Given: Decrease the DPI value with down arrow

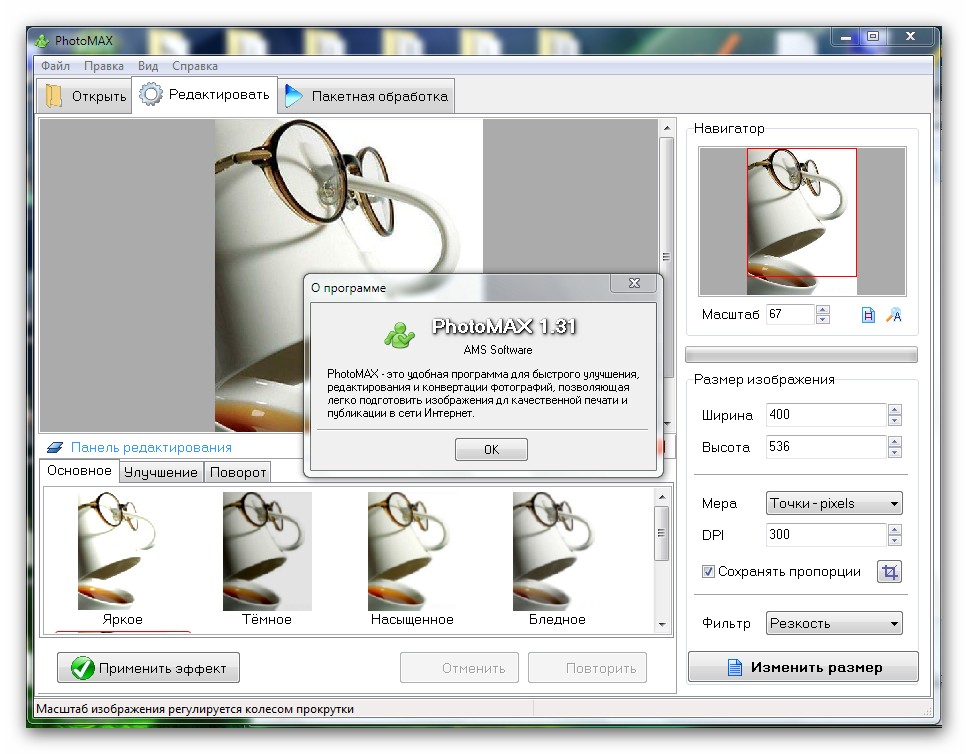Looking at the screenshot, I should click(894, 540).
